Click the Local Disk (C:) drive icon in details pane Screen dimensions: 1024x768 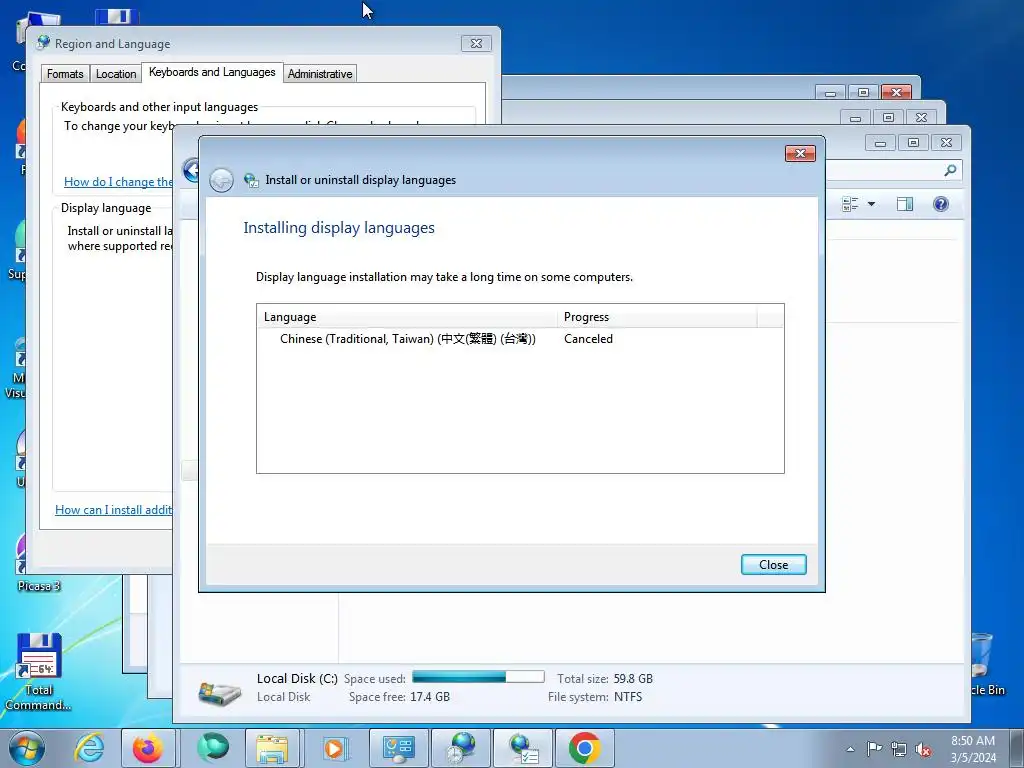[219, 692]
